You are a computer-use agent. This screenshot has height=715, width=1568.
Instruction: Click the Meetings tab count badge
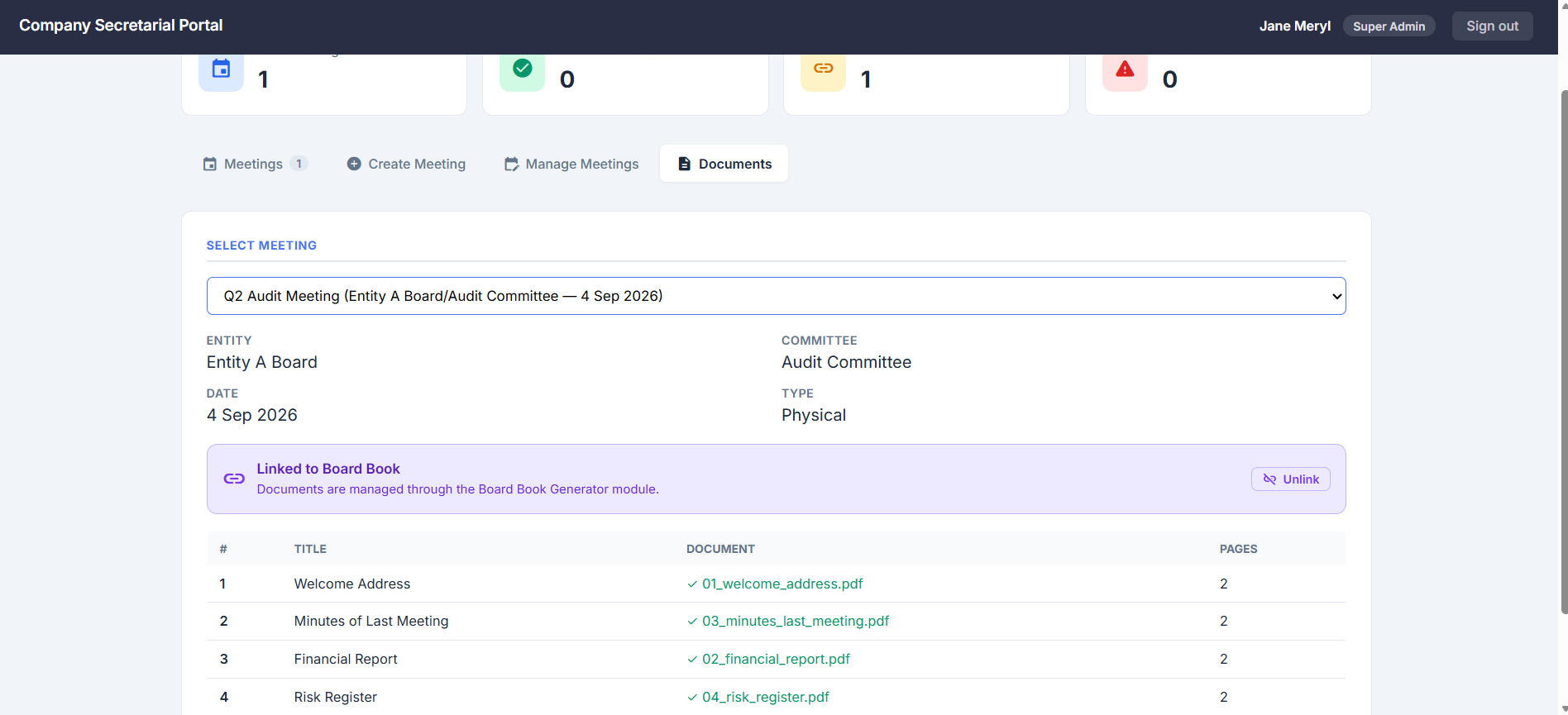[x=299, y=164]
